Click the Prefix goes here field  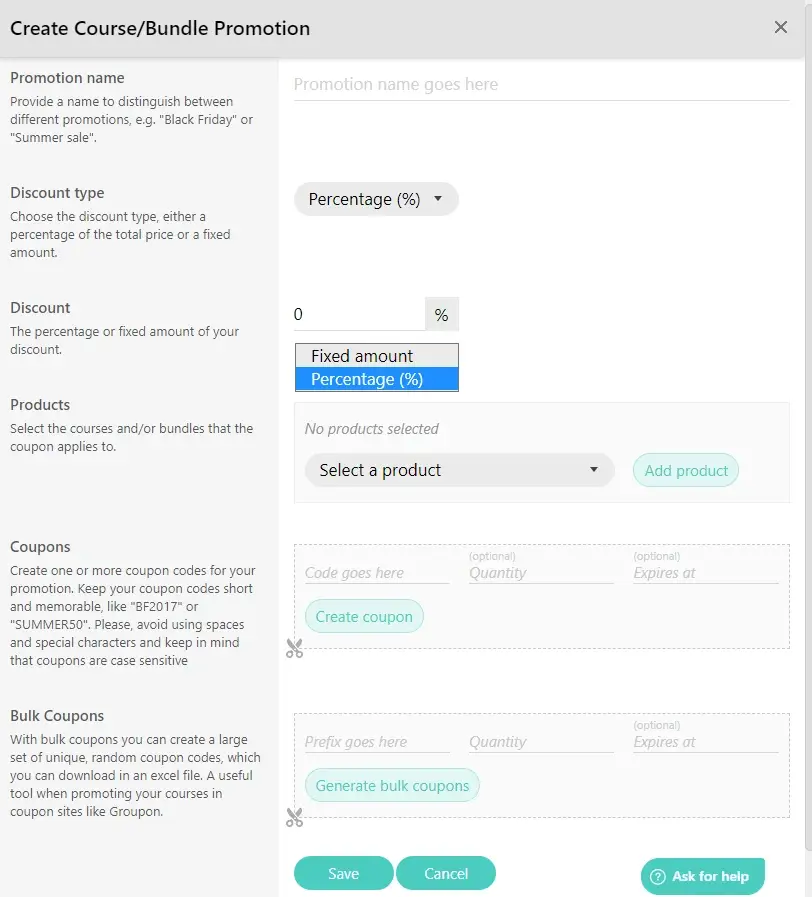[x=377, y=742]
